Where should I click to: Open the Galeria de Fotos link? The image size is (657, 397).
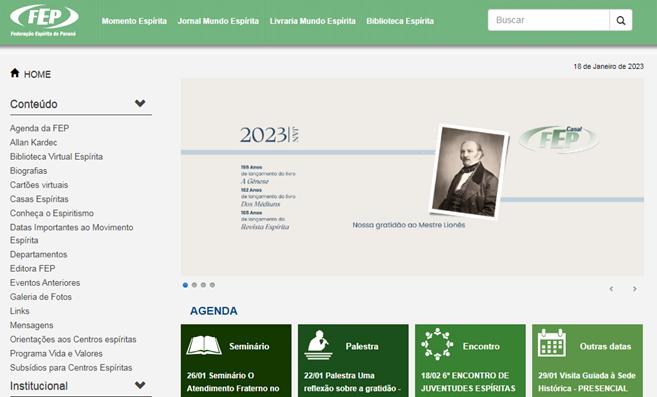point(41,297)
